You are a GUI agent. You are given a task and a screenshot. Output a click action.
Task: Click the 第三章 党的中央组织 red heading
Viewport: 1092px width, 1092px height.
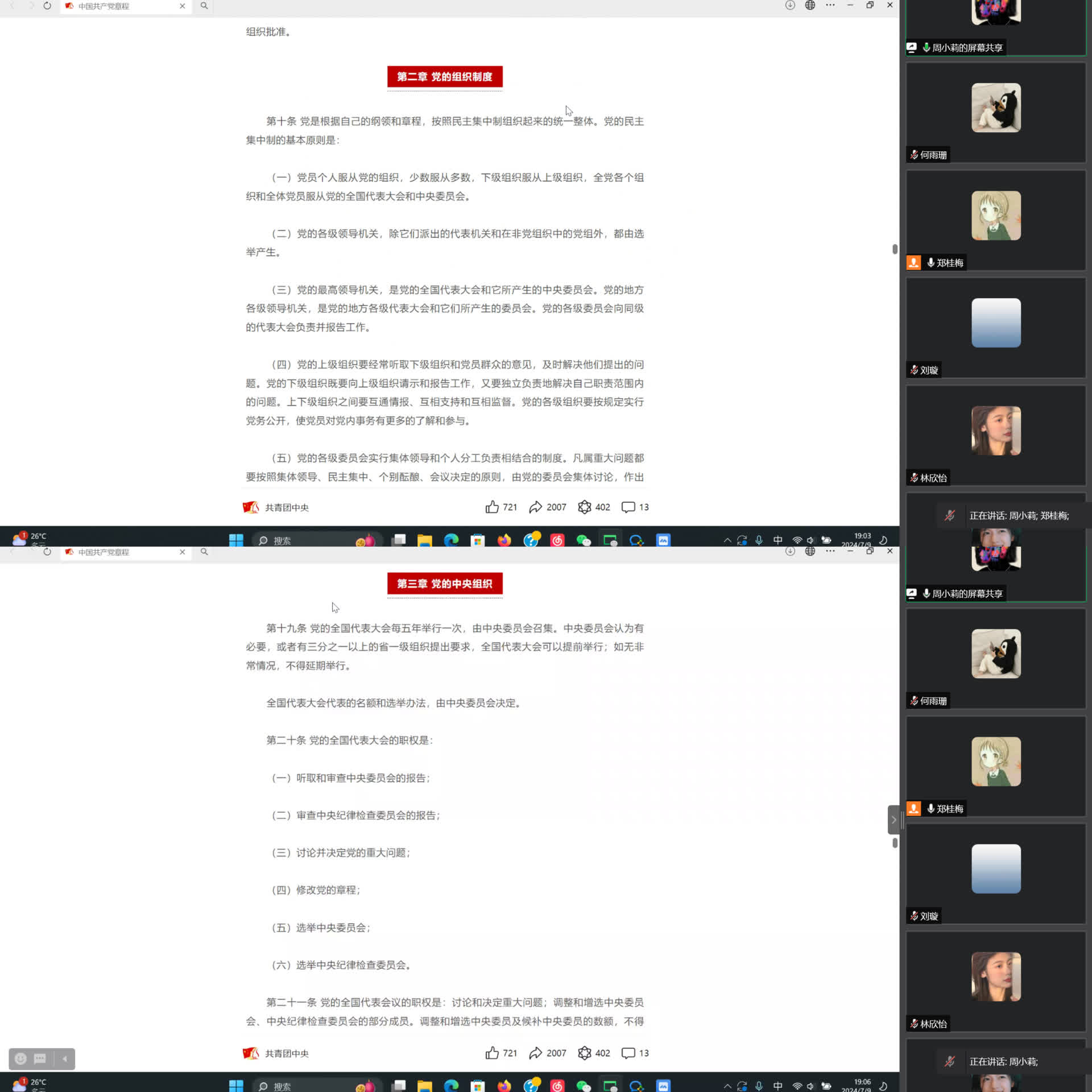tap(444, 584)
